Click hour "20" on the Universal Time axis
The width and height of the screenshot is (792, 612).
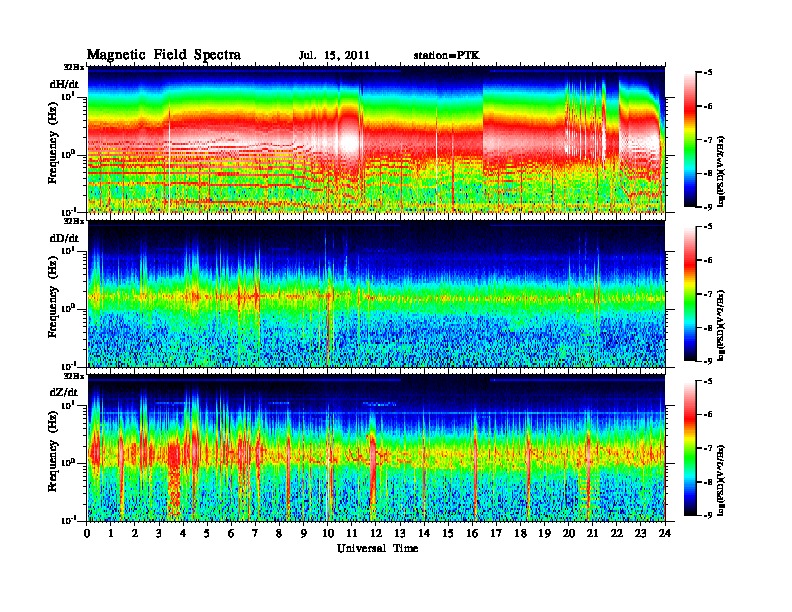[x=569, y=533]
